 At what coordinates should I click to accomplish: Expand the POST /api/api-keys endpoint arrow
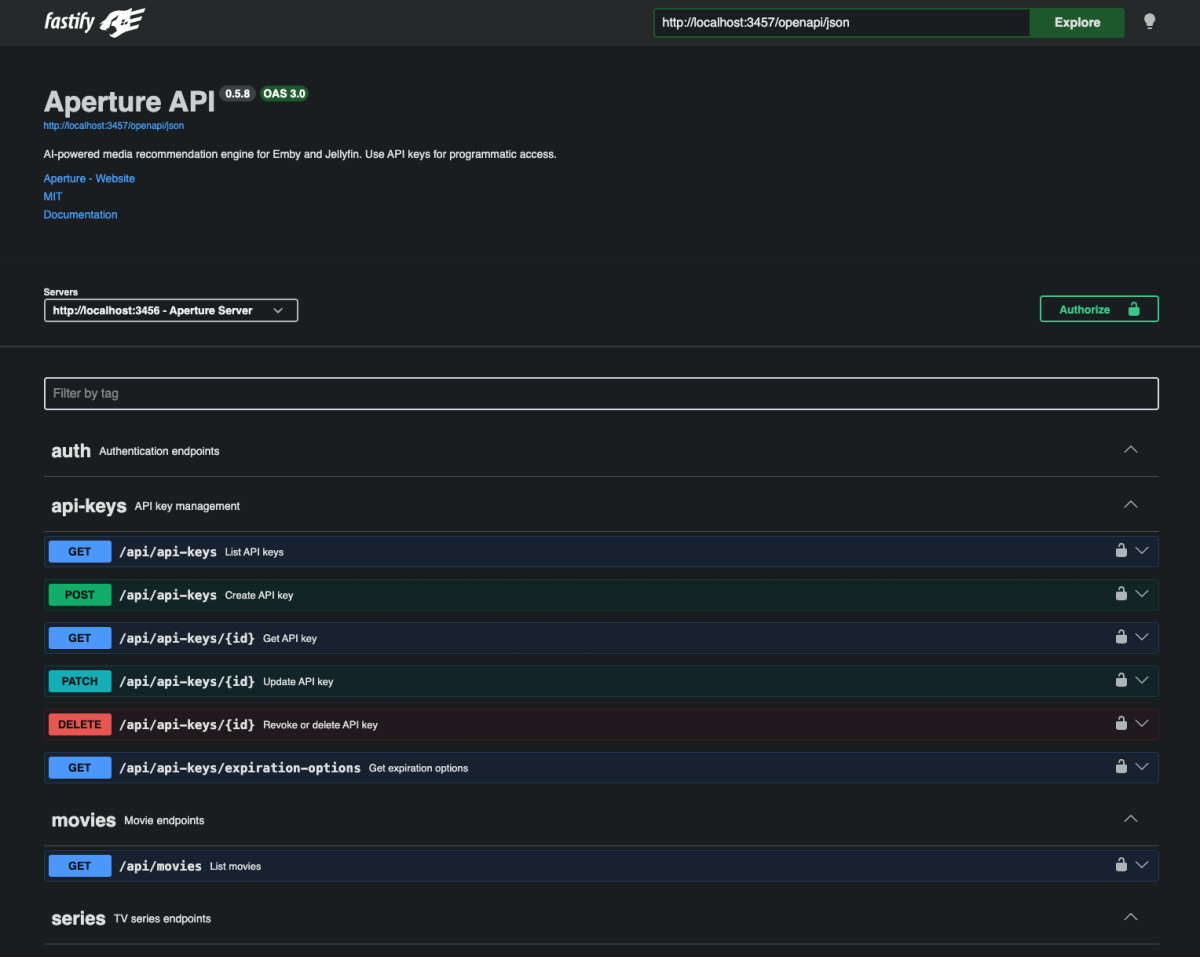1142,594
